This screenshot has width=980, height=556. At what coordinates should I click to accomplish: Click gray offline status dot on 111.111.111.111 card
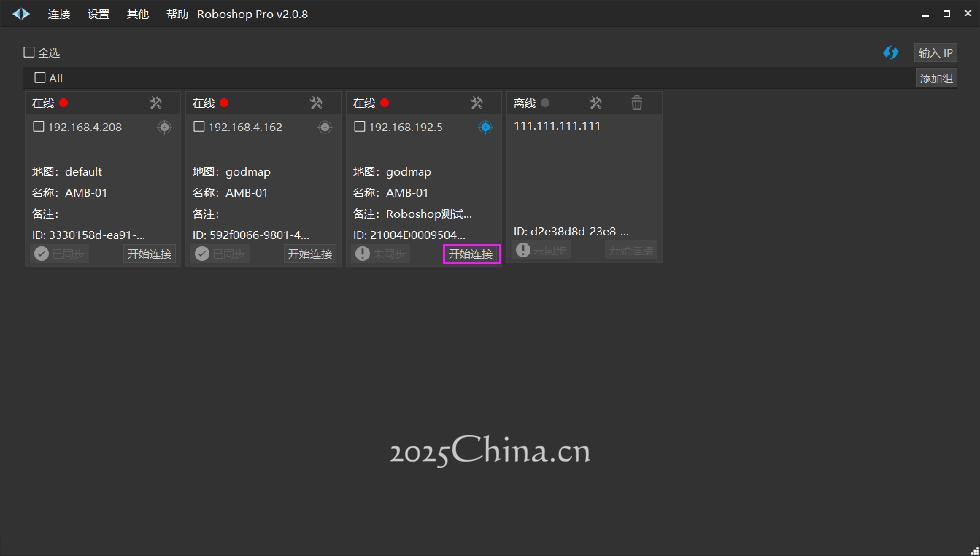pos(546,102)
